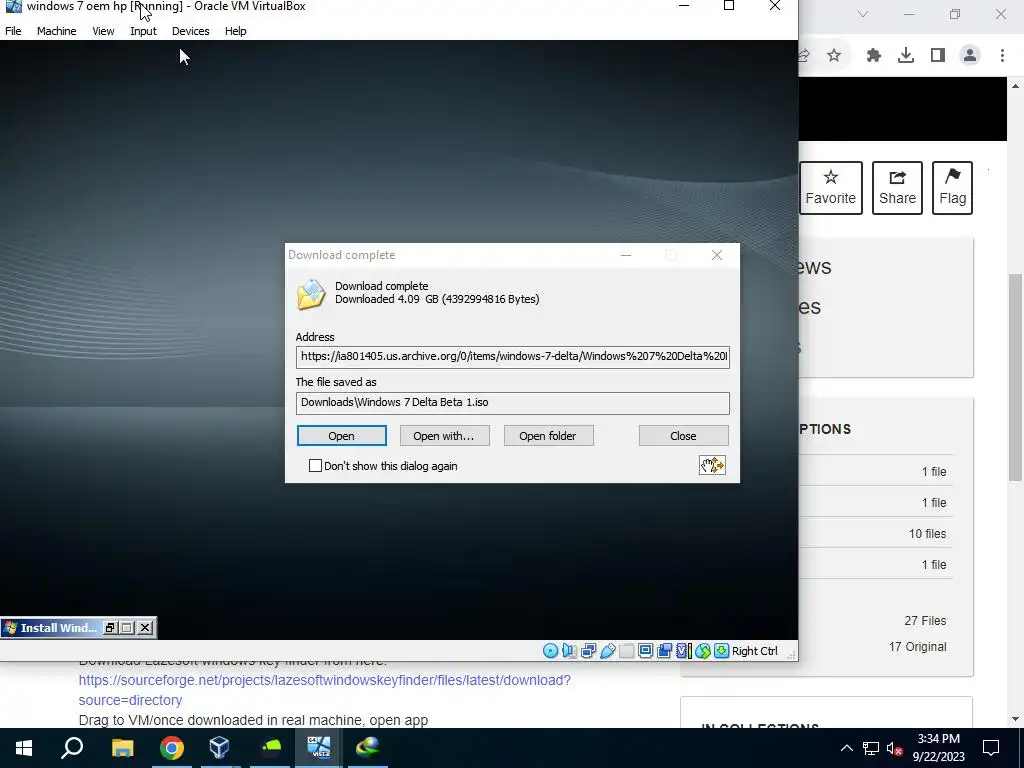Open the Help menu

(x=236, y=31)
